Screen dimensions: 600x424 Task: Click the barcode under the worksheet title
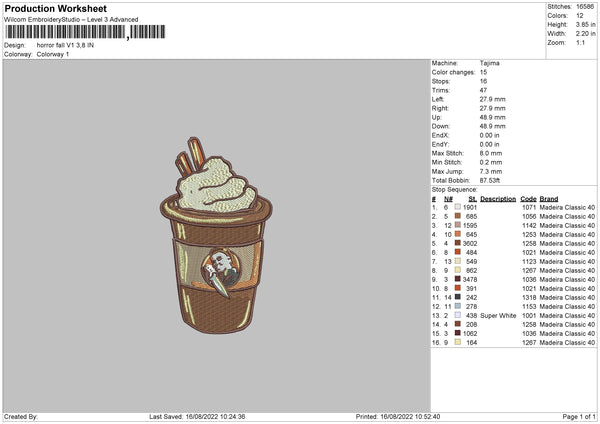85,32
